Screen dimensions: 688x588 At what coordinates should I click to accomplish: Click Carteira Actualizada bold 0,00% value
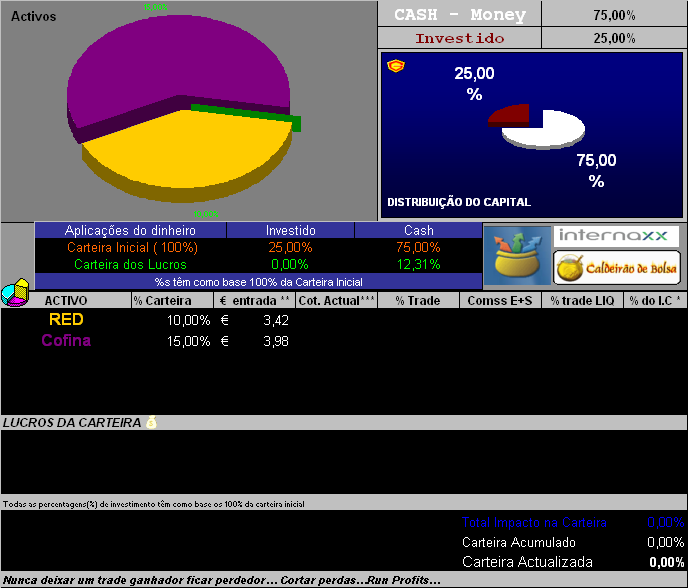tap(666, 562)
